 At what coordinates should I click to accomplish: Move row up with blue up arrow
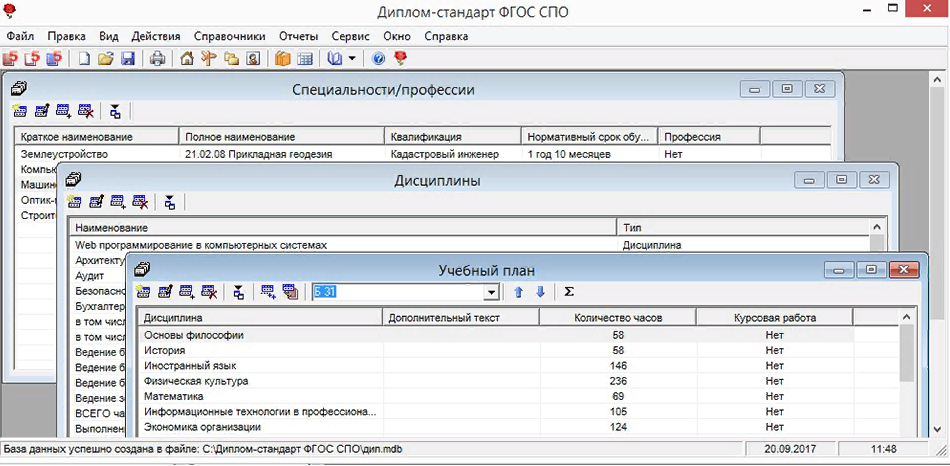518,292
